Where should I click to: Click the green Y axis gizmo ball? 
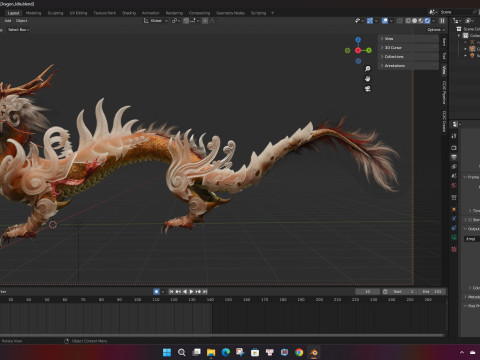[369, 50]
